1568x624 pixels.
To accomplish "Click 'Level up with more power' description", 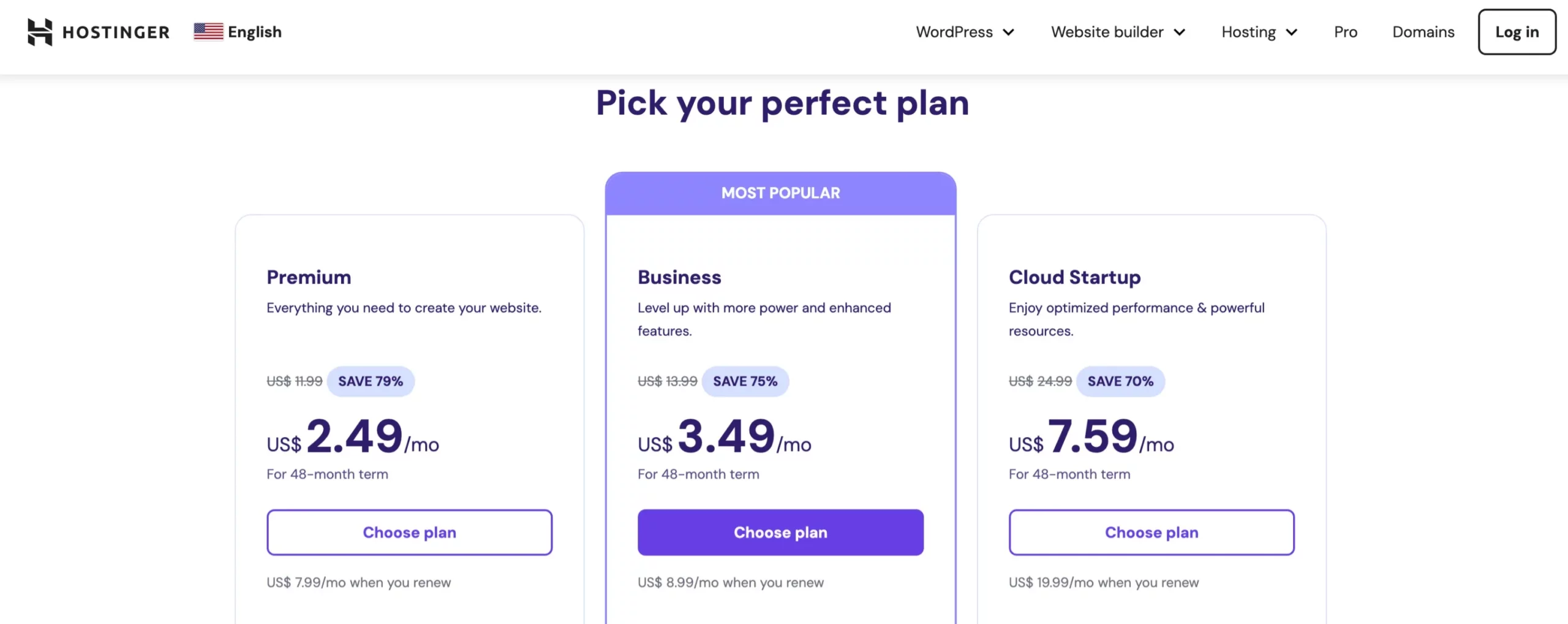I will (764, 319).
